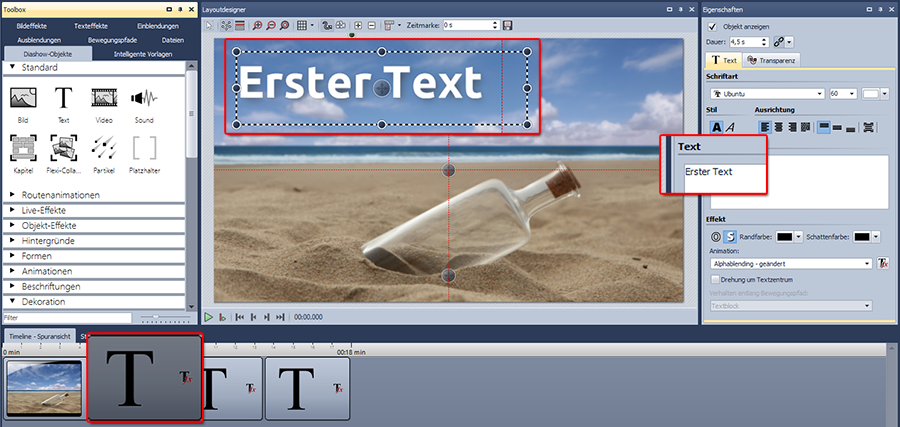Center-align text in Ausrichtung
This screenshot has width=900, height=427.
click(778, 127)
